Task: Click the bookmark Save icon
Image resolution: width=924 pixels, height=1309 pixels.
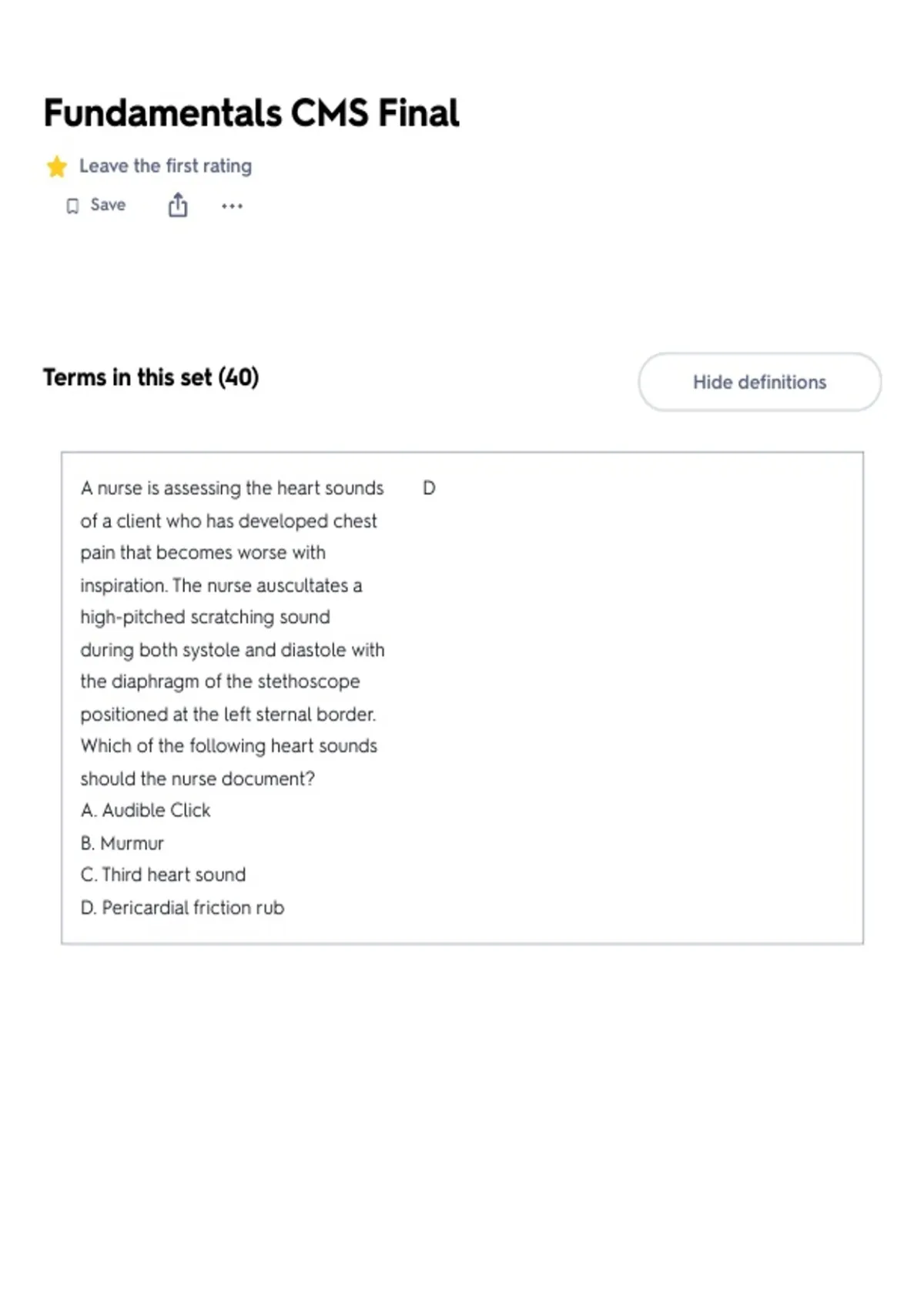Action: [72, 206]
